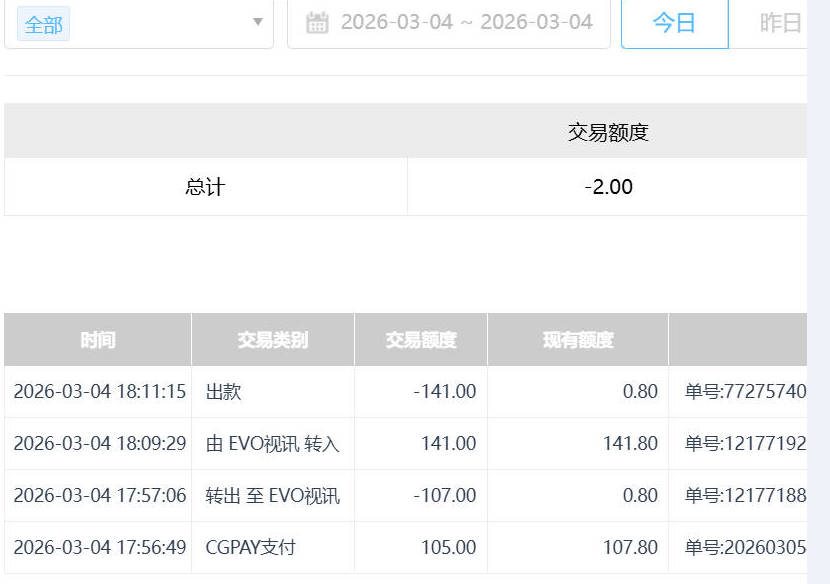This screenshot has width=830, height=584.
Task: Switch to the 昨日 date filter
Action: [780, 22]
